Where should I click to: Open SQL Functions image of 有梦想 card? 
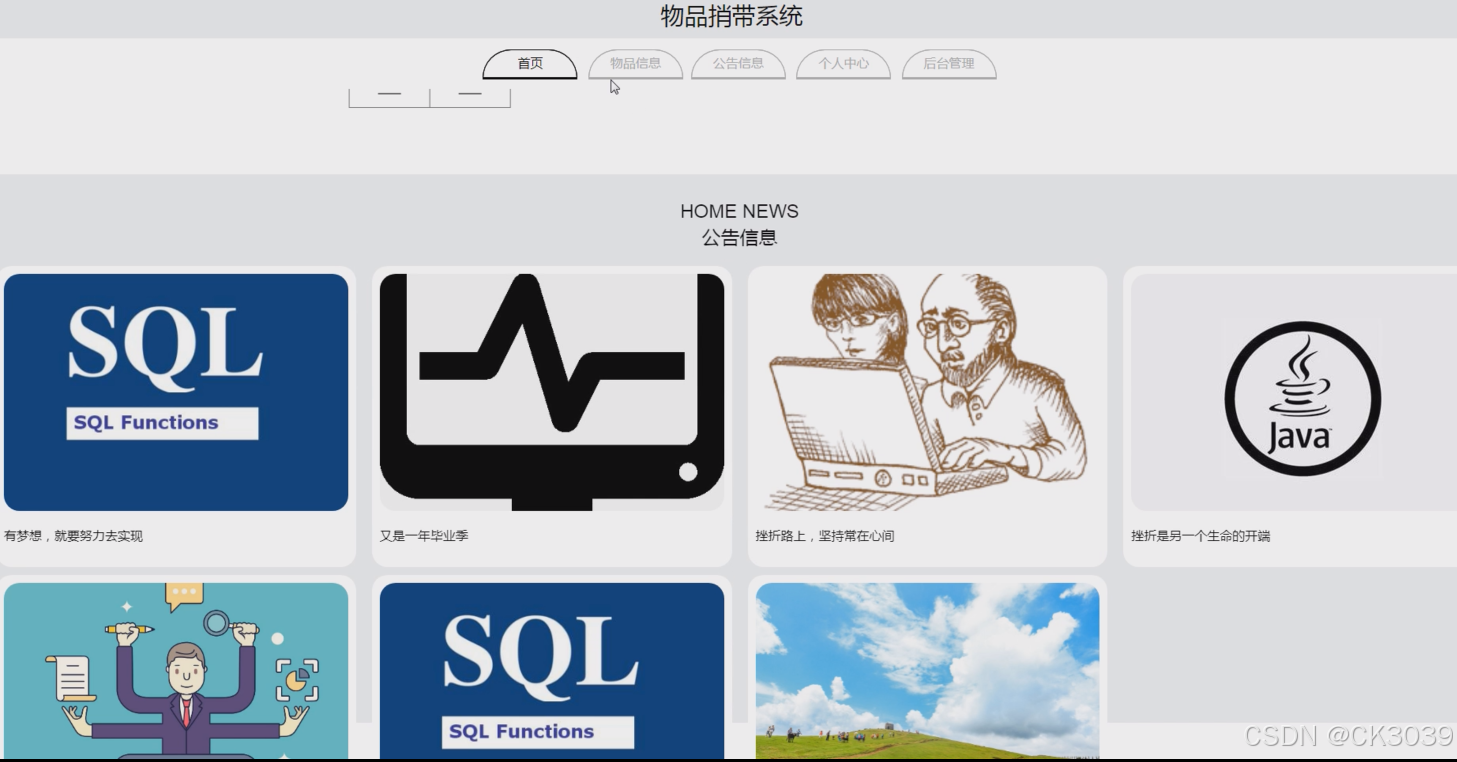176,392
